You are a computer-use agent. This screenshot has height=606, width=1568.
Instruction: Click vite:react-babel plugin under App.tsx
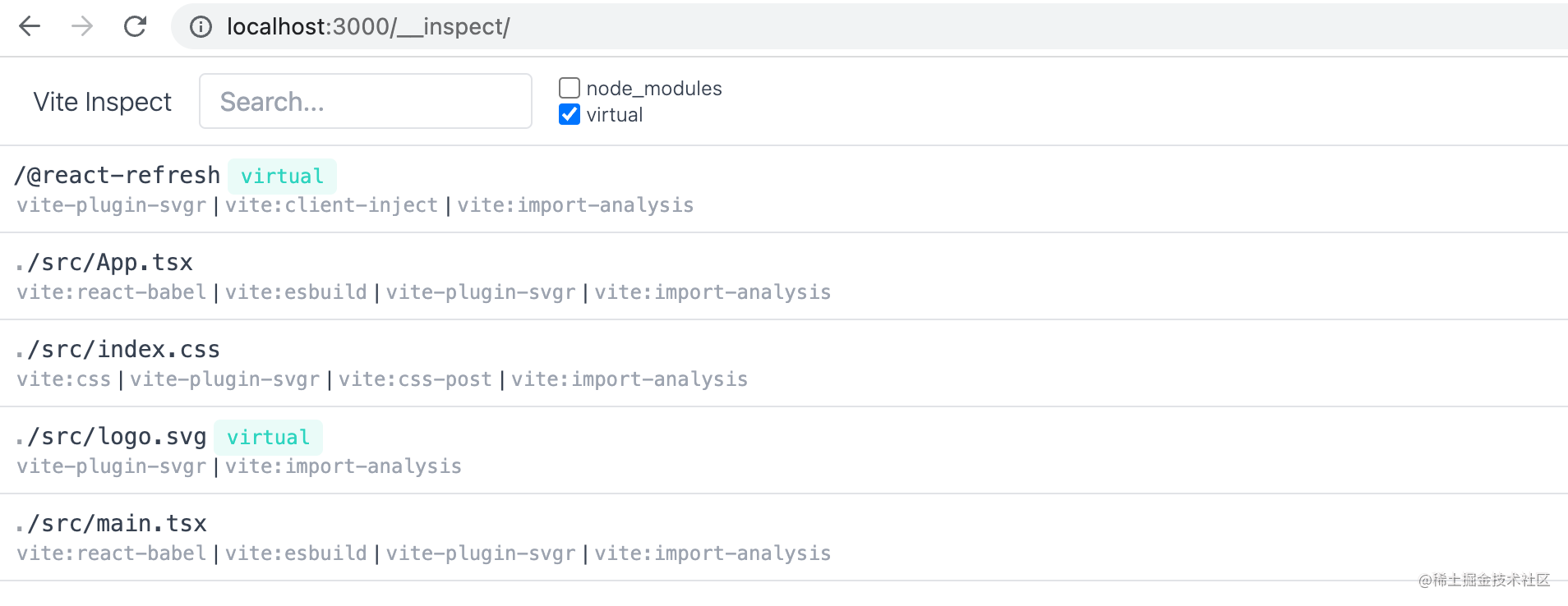112,292
